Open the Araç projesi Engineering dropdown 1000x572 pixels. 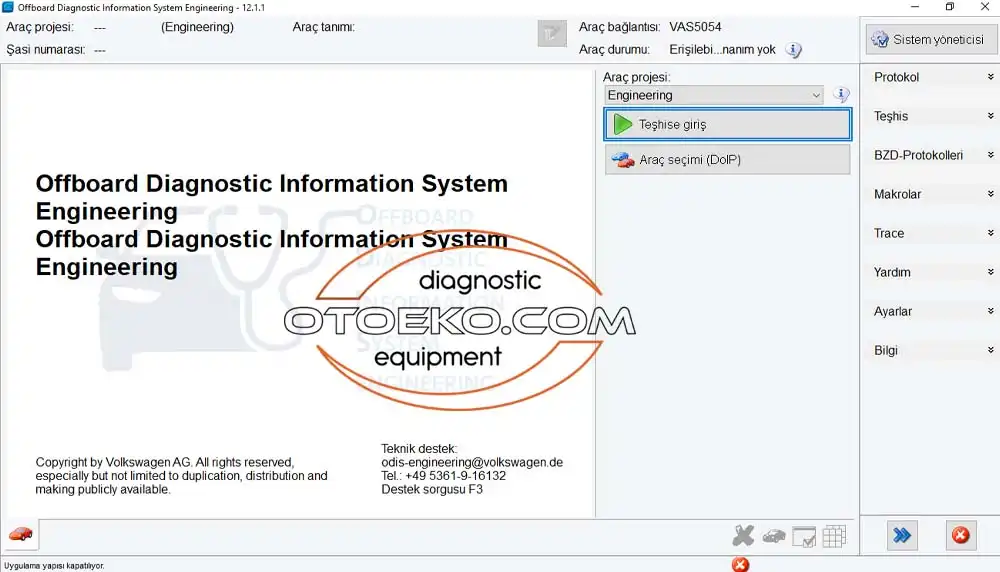click(714, 95)
